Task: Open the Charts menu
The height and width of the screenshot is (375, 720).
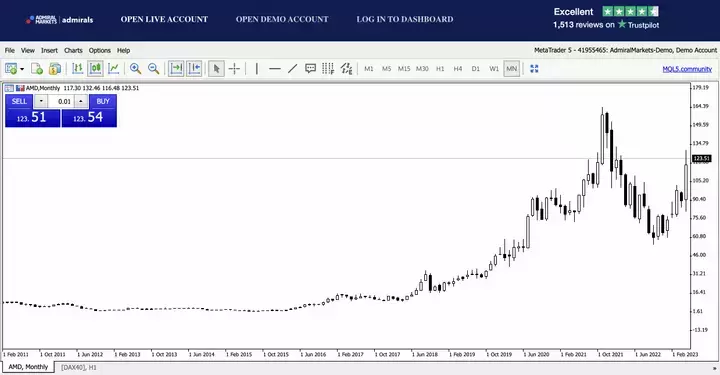Action: click(x=73, y=50)
